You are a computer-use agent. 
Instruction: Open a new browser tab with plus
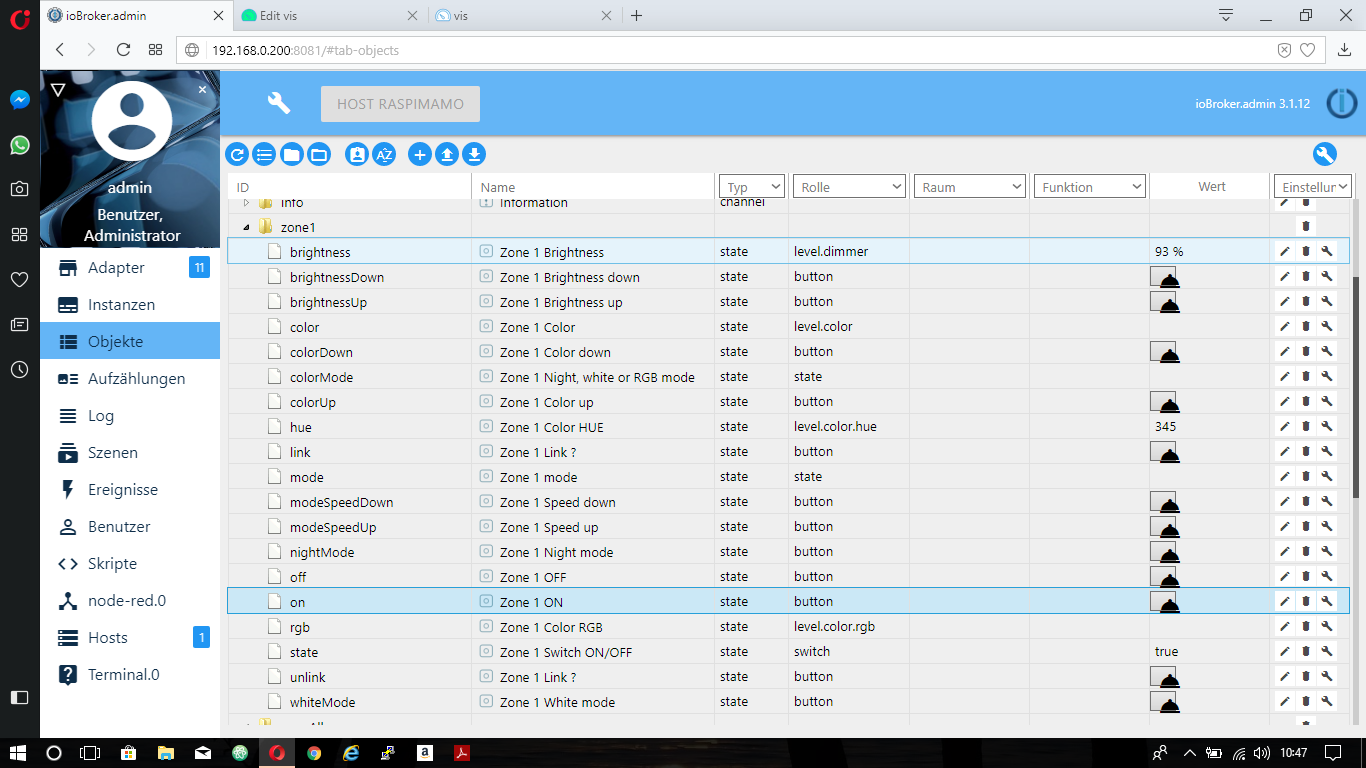point(636,16)
